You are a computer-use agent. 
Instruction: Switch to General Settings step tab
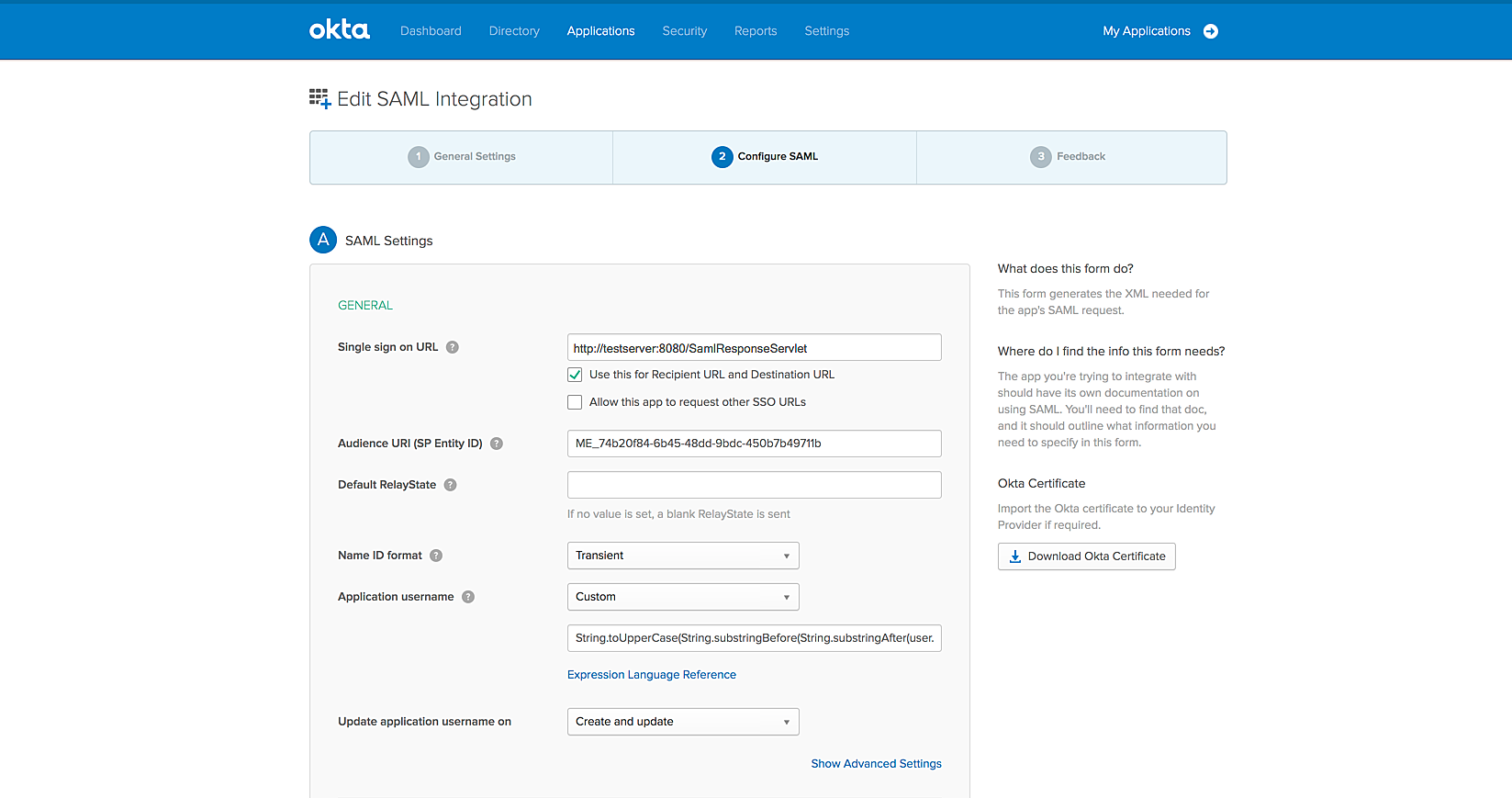pos(462,157)
